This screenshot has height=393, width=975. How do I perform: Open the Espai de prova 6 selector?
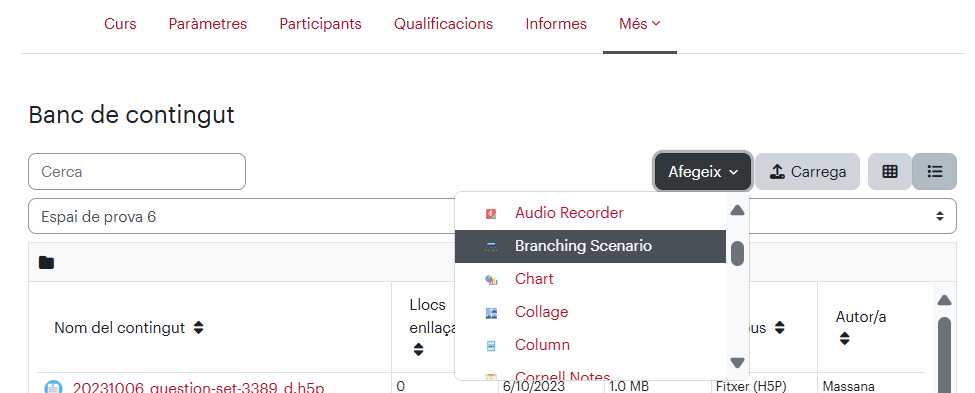(492, 216)
